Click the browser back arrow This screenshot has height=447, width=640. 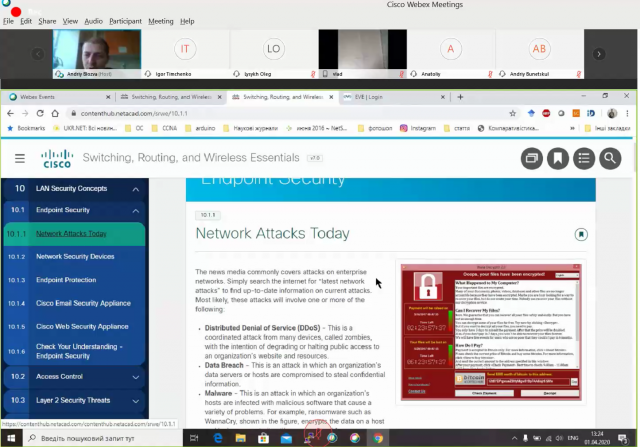coord(11,113)
